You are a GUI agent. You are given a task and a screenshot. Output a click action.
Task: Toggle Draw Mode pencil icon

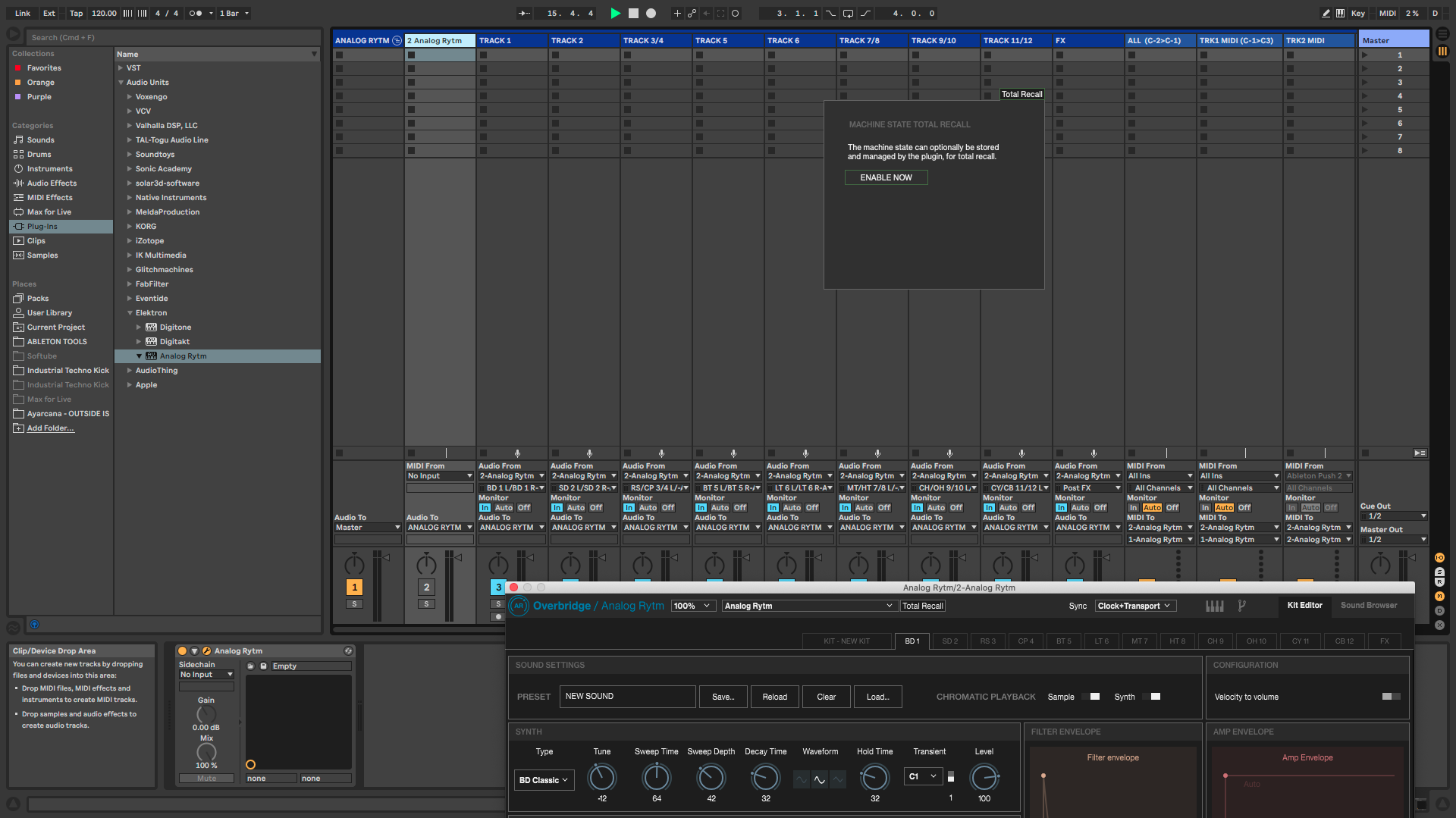coord(1326,13)
